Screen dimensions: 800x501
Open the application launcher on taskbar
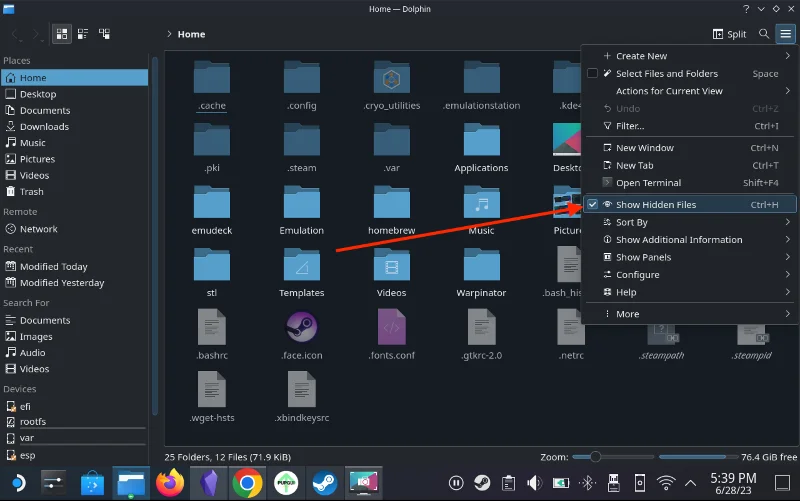pyautogui.click(x=18, y=483)
